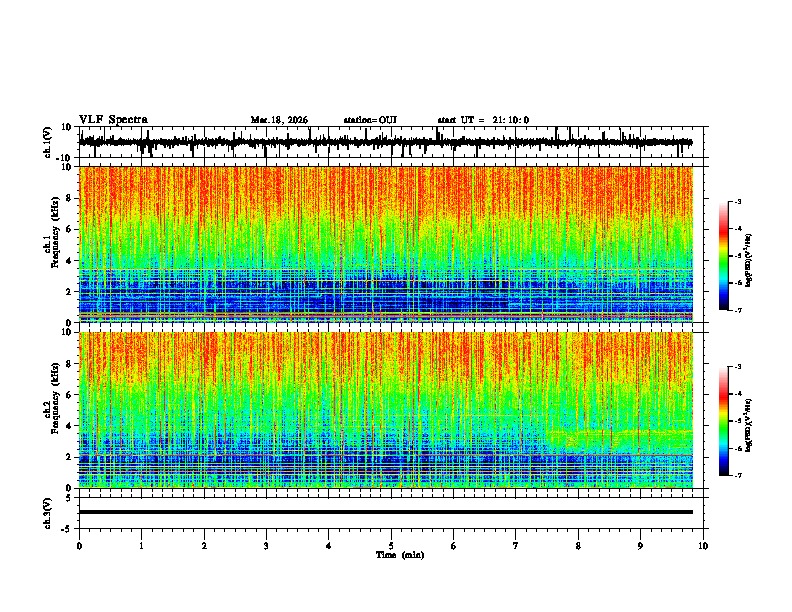Click the flat black ch.3 voltage trace
Image resolution: width=792 pixels, height=612 pixels.
pyautogui.click(x=386, y=512)
